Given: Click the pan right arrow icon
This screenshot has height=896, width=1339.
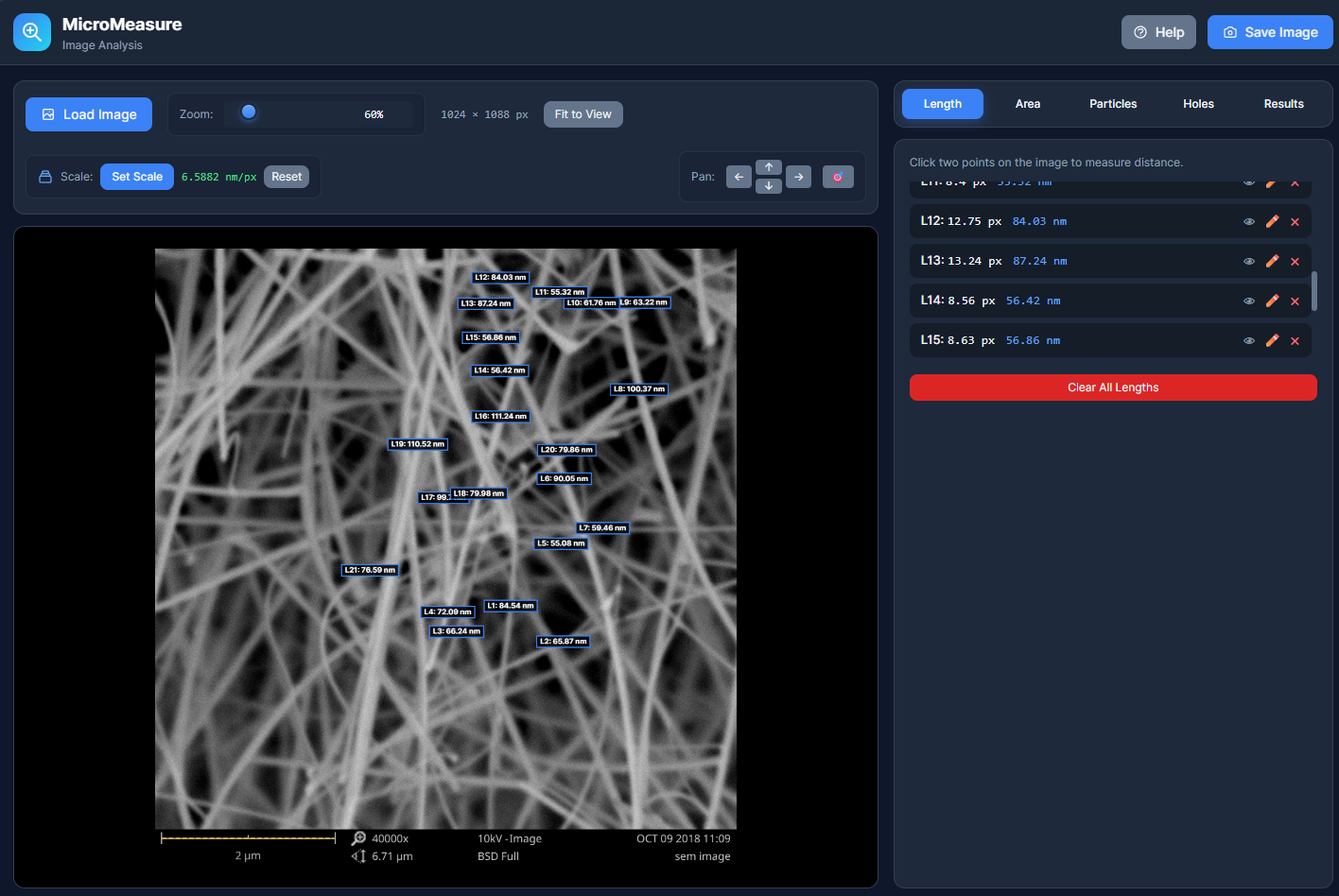Looking at the screenshot, I should point(799,177).
